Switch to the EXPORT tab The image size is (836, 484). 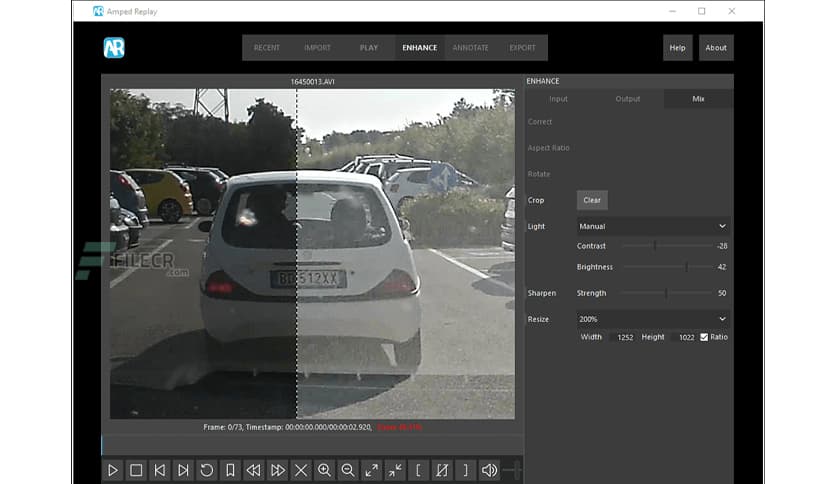click(522, 47)
